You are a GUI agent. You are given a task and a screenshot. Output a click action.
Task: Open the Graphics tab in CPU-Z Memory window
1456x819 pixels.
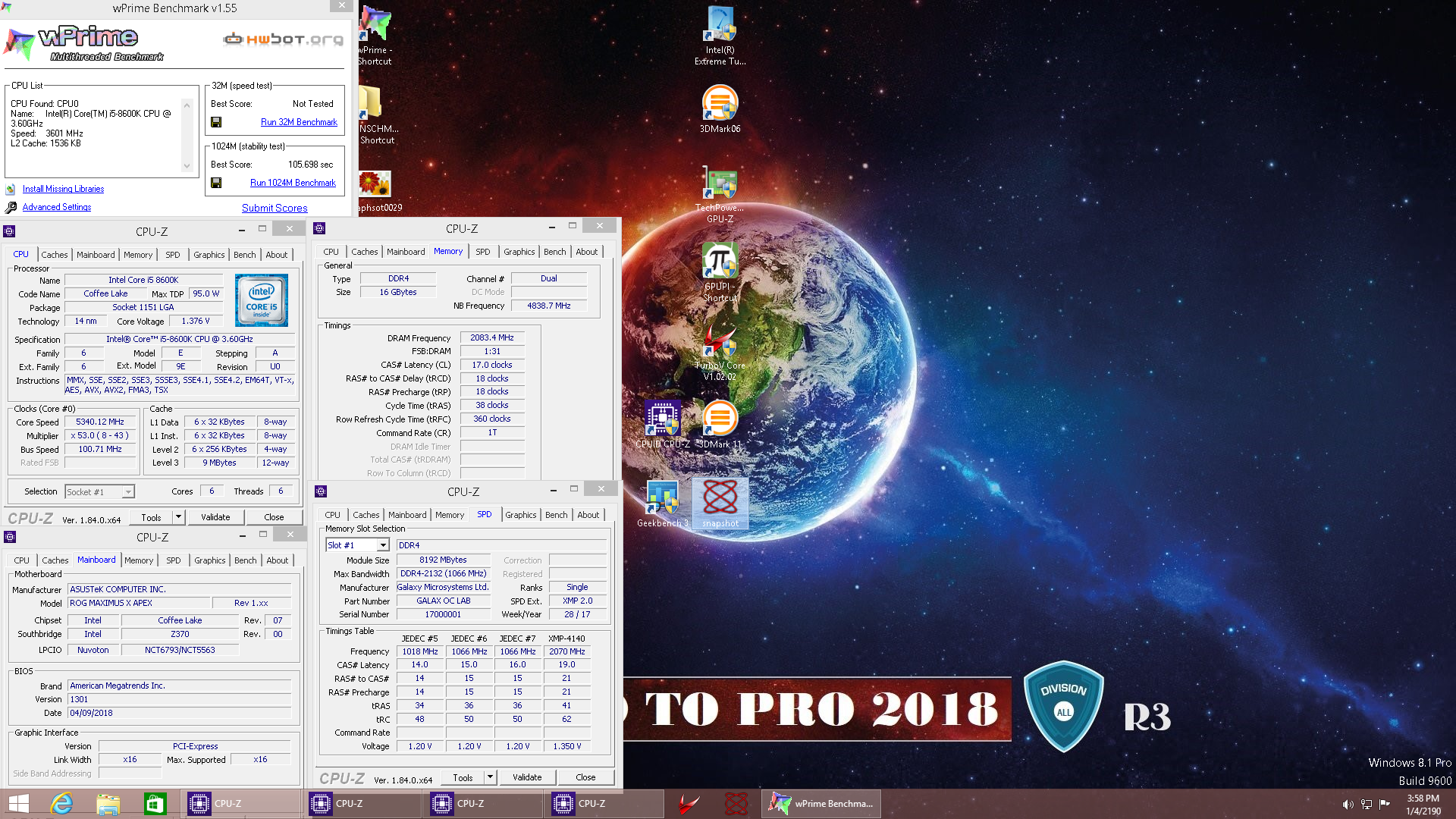[519, 252]
